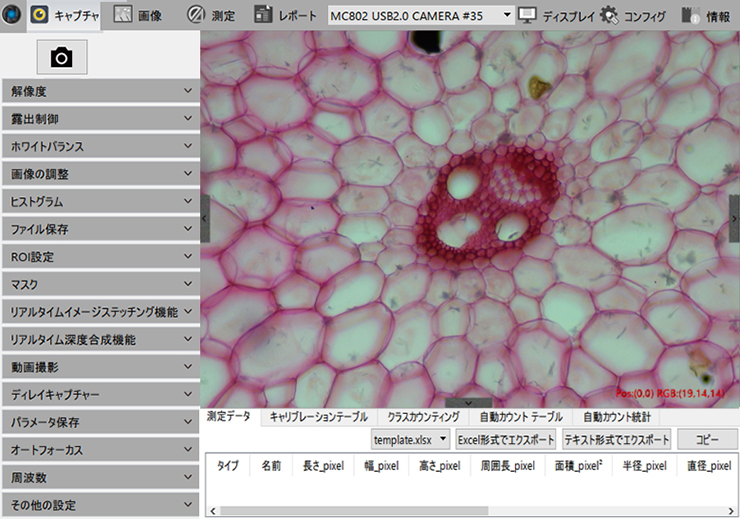
Task: Click the camera snapshot button
Action: 62,57
